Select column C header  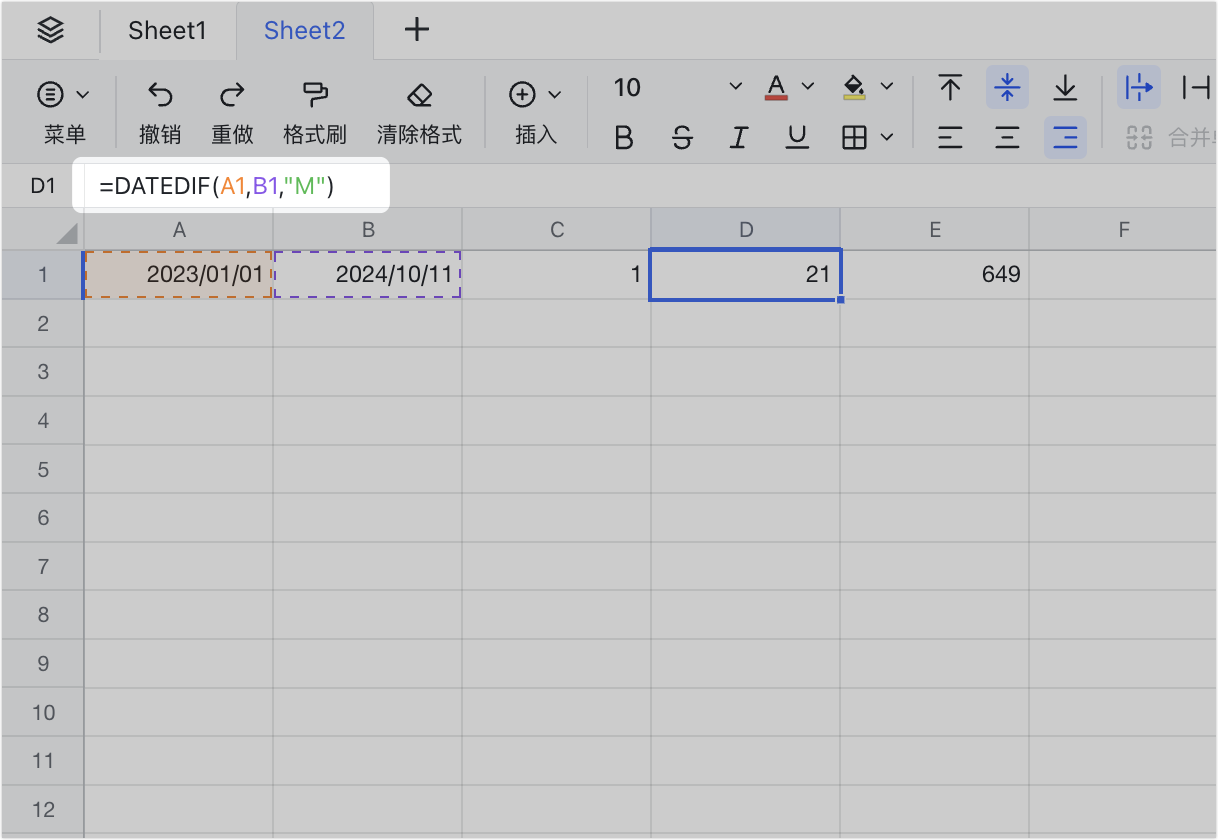[557, 230]
